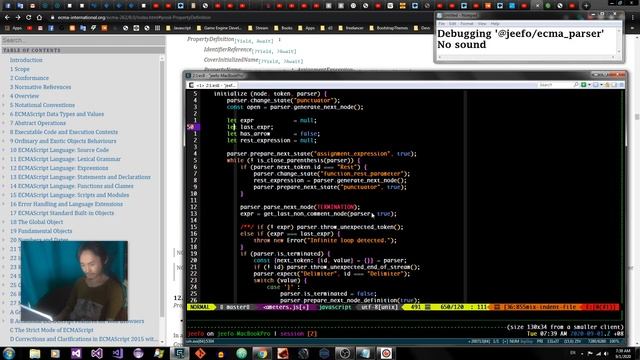
Task: Expand '8 Executable Code and Execution Contexts'
Action: pyautogui.click(x=4, y=132)
